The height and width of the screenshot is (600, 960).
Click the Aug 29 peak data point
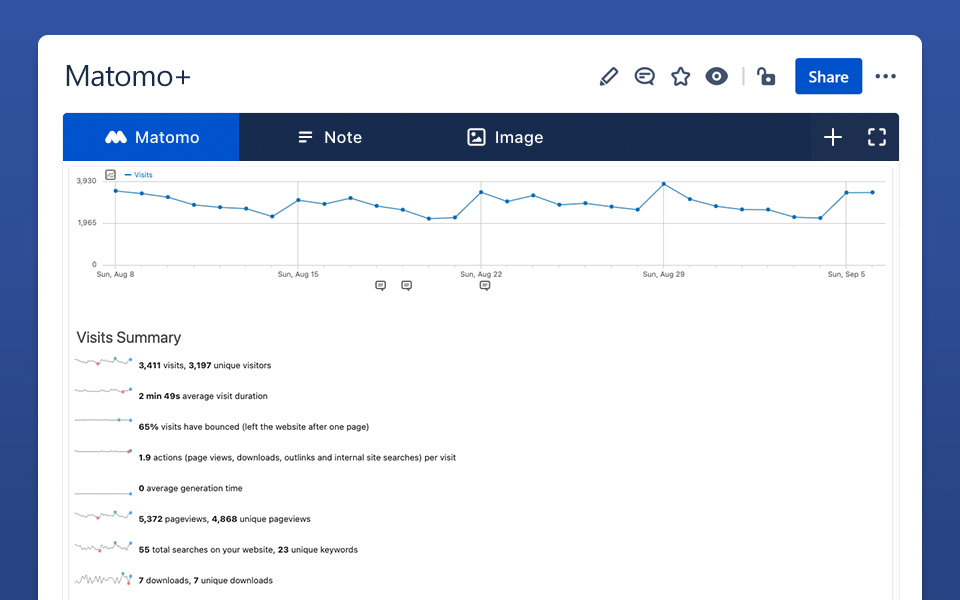pos(664,184)
